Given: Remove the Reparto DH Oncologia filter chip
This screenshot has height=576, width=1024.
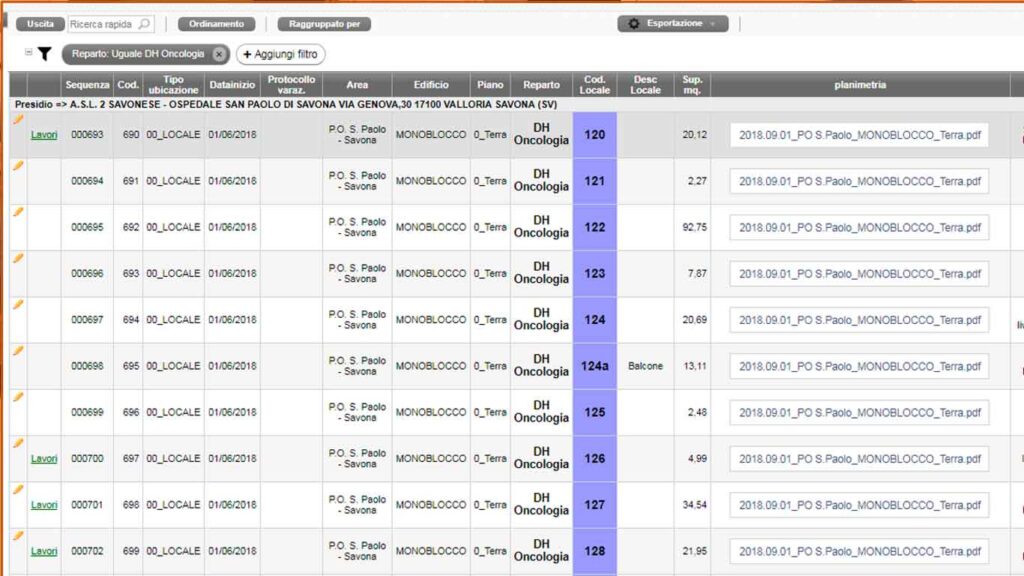Looking at the screenshot, I should pyautogui.click(x=219, y=54).
